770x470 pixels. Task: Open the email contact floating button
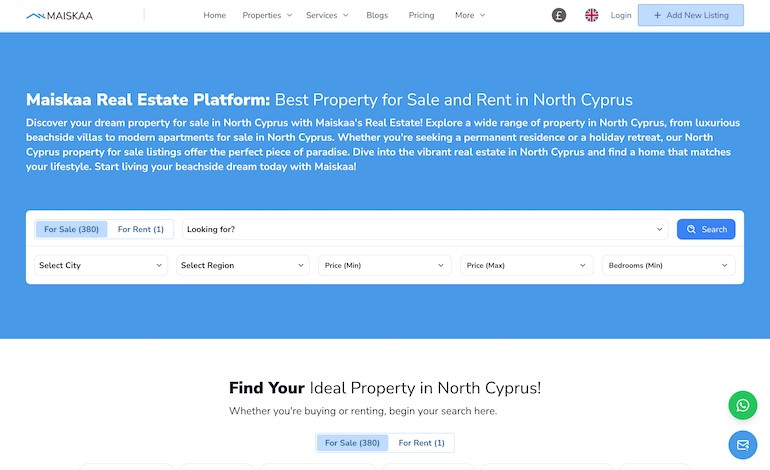pyautogui.click(x=742, y=445)
